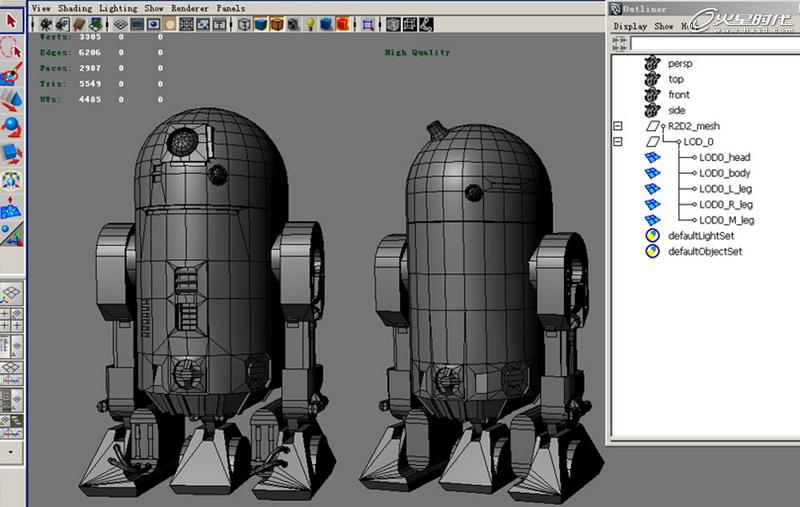Viewport: 800px width, 507px height.
Task: Collapse the LOD_0 group
Action: tap(617, 142)
